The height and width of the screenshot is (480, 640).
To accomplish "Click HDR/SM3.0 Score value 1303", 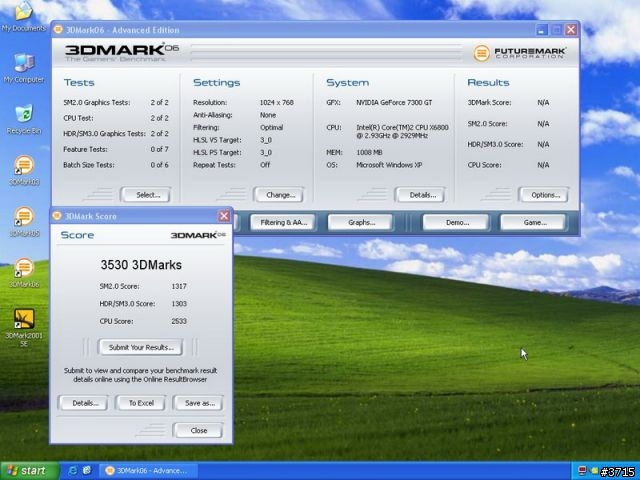I will coord(179,304).
